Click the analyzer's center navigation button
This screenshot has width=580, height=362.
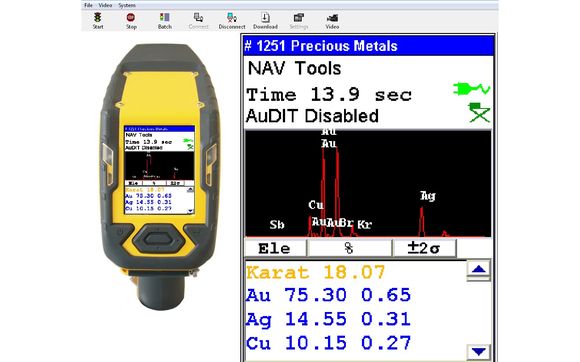click(x=159, y=239)
